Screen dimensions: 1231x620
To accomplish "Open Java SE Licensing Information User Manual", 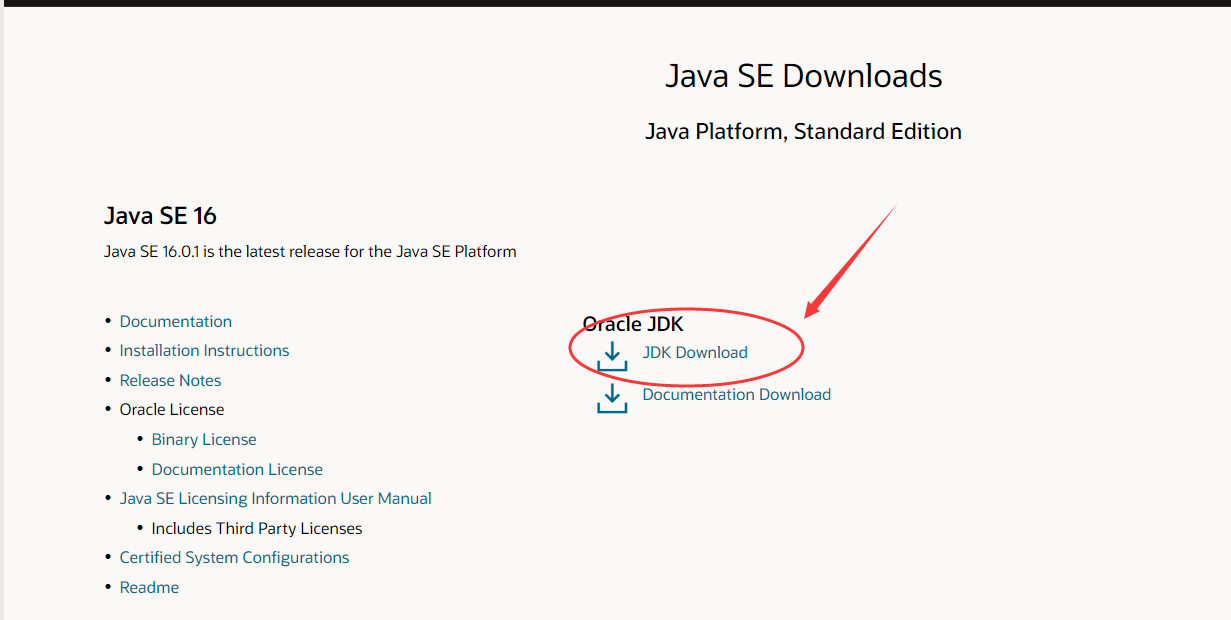I will click(x=276, y=498).
